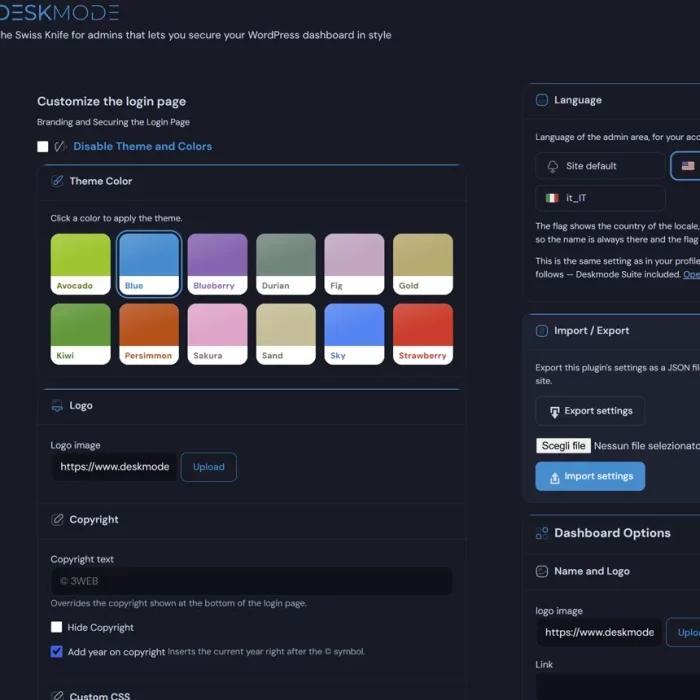Screen dimensions: 700x700
Task: Click the Disable Theme and Colors link
Action: click(x=142, y=146)
